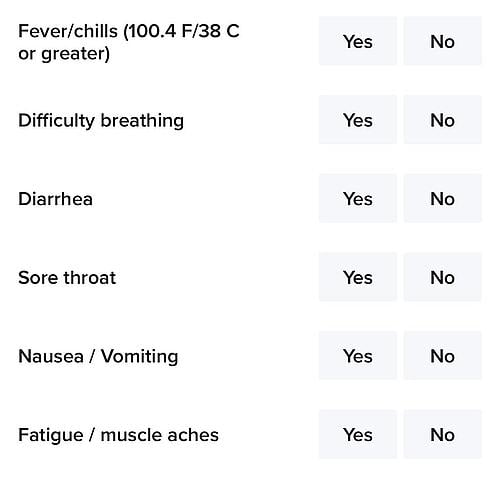Click the Difficulty breathing label
The width and height of the screenshot is (500, 480).
pos(101,121)
